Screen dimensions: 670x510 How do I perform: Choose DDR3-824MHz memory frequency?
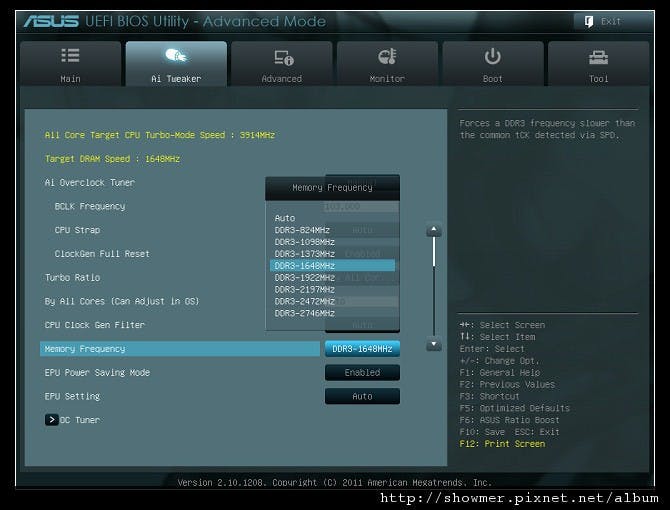tap(302, 230)
